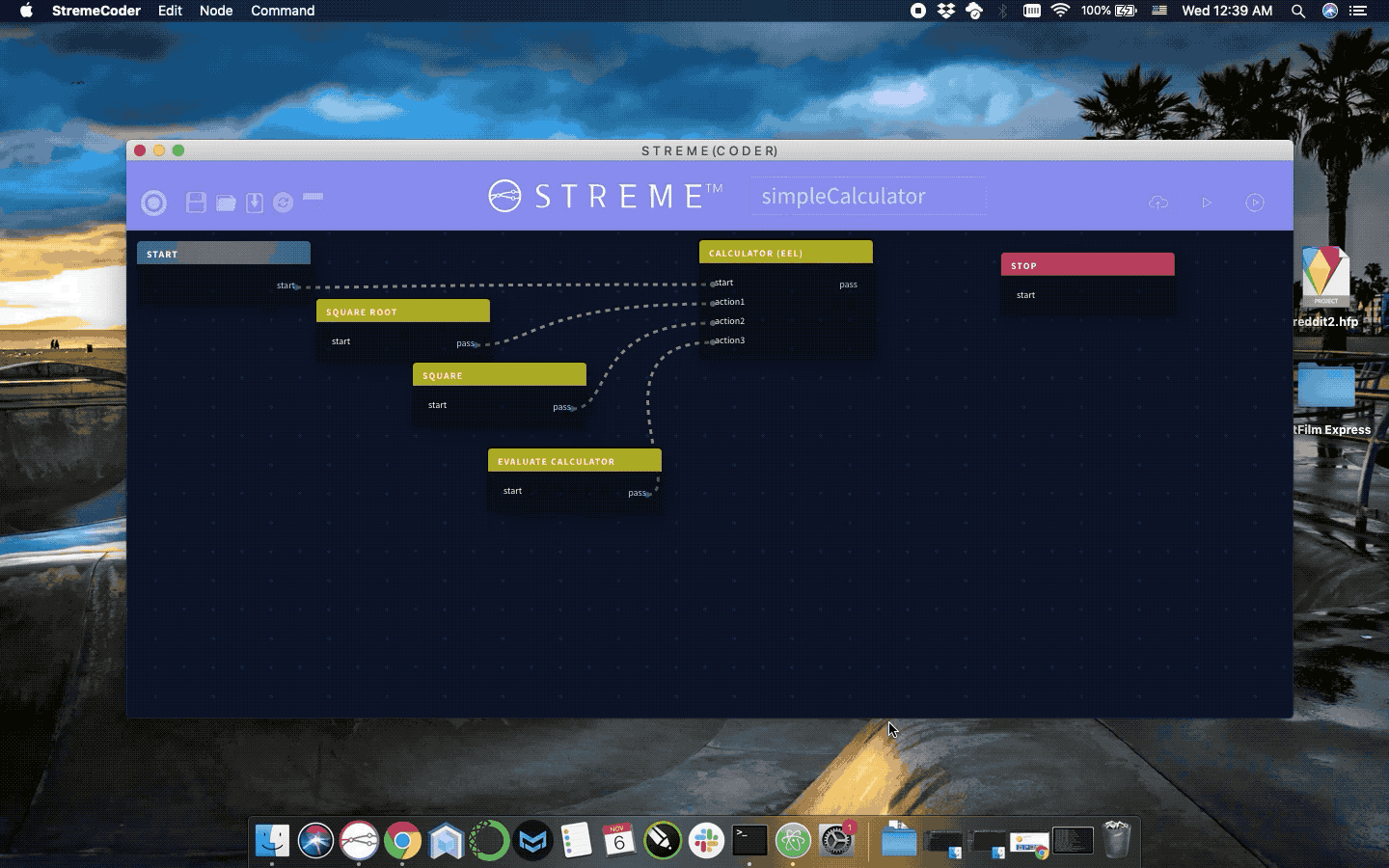Viewport: 1389px width, 868px height.
Task: Click the STOP node's start port
Action: coord(1025,295)
